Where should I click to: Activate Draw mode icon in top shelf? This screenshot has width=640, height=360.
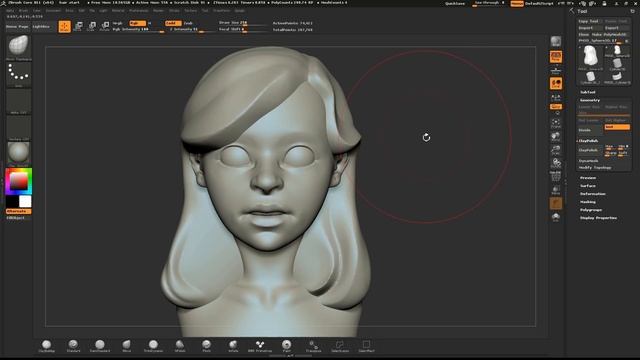(64, 27)
